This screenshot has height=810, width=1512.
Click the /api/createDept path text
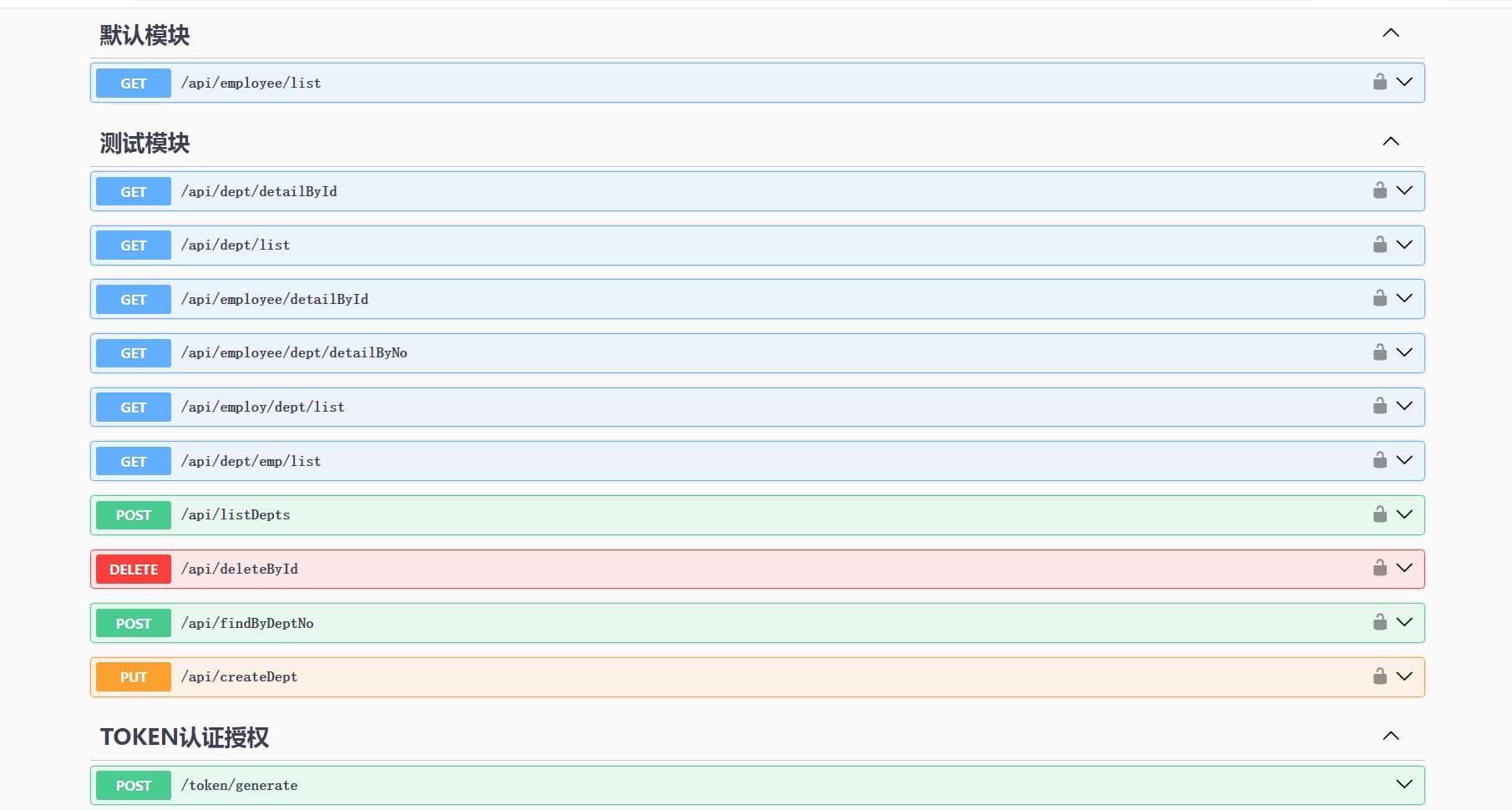[x=240, y=676]
